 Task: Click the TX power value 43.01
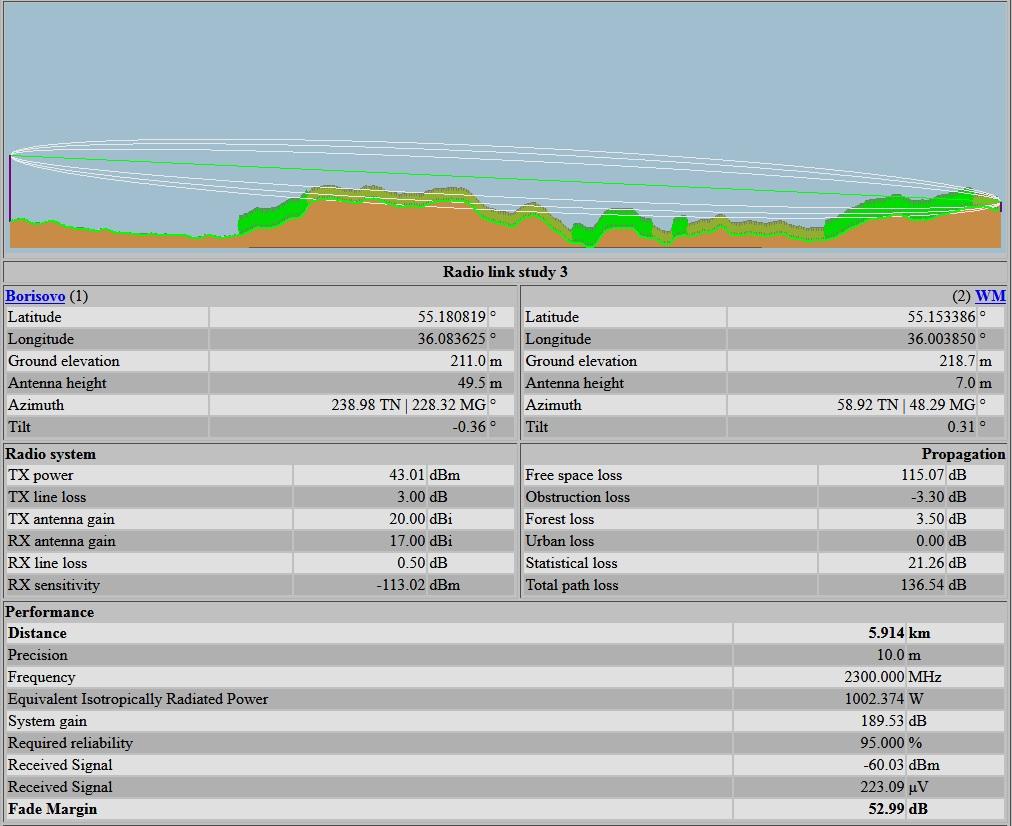tap(407, 475)
